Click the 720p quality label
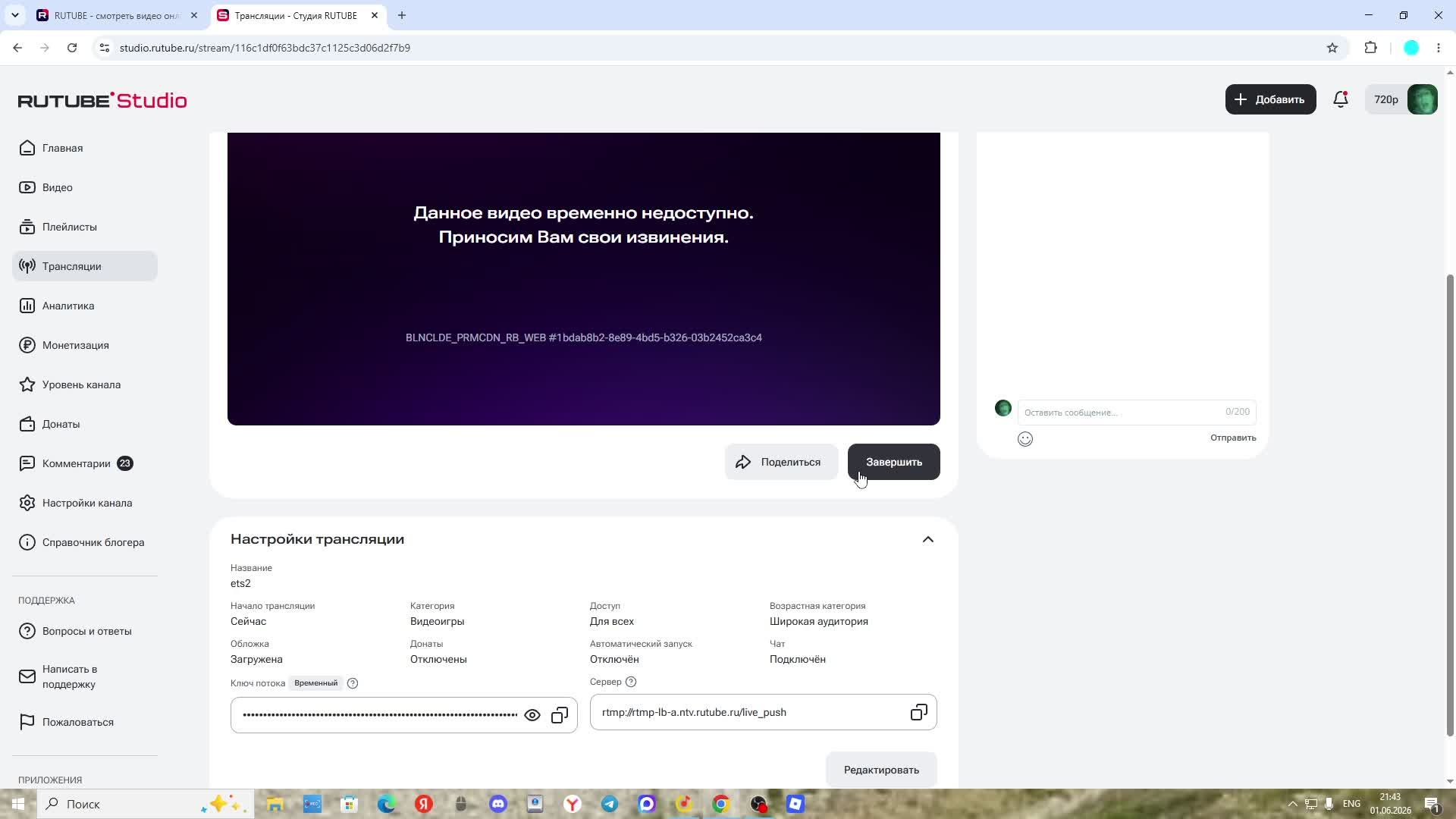Screen dimensions: 1456x819 [x=1386, y=99]
